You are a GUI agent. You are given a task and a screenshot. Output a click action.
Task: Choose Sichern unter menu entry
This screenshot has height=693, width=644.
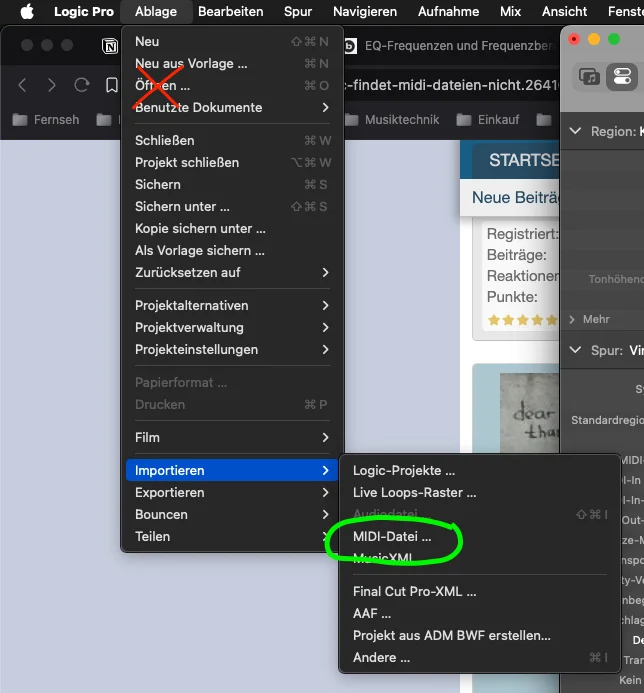(232, 206)
